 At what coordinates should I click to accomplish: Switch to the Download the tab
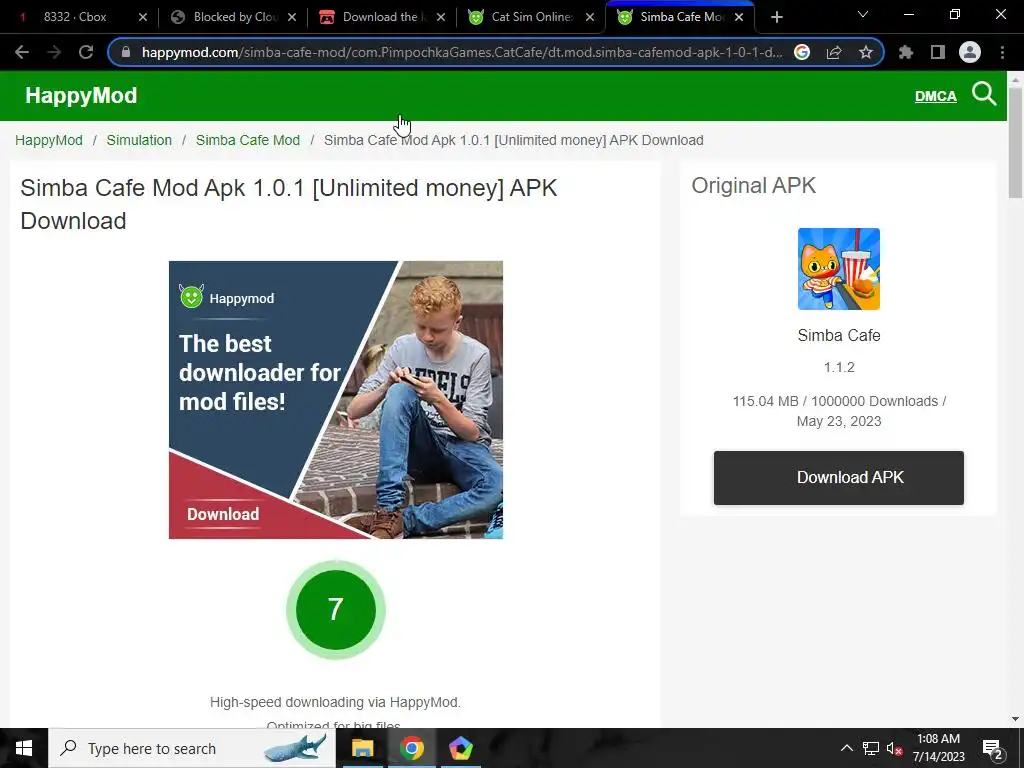(x=381, y=17)
